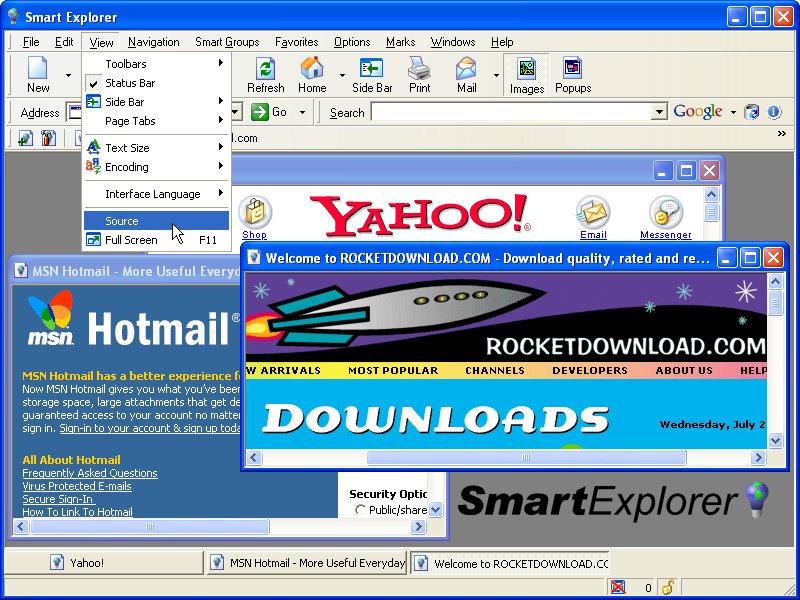Expand the Google search engine dropdown

[x=733, y=112]
